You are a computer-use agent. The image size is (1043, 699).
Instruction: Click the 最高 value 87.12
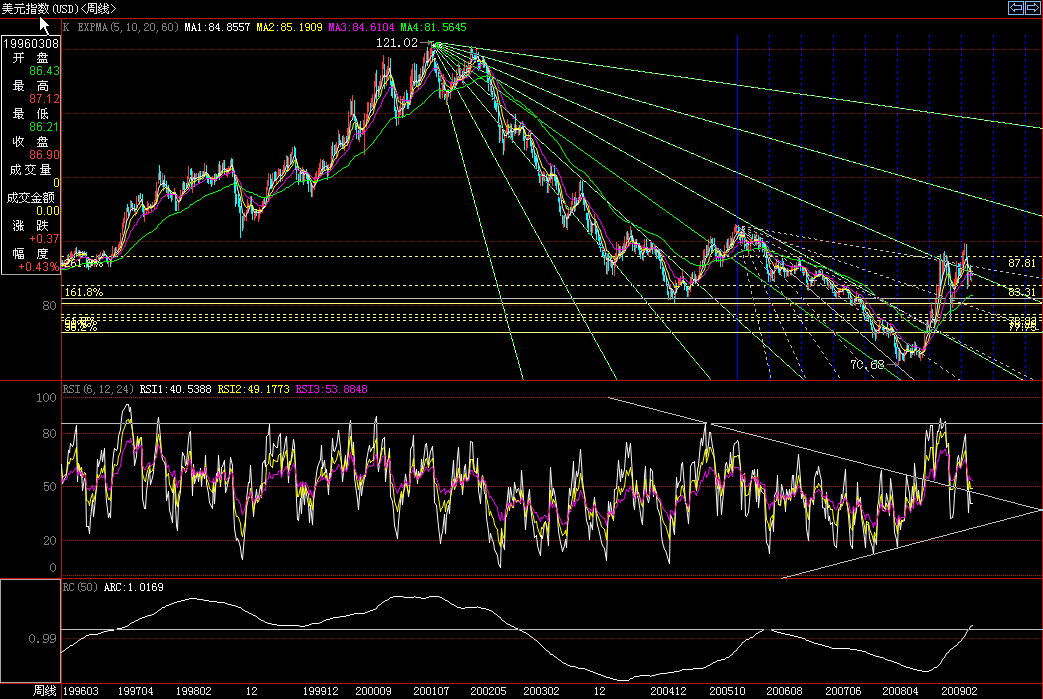(x=45, y=99)
